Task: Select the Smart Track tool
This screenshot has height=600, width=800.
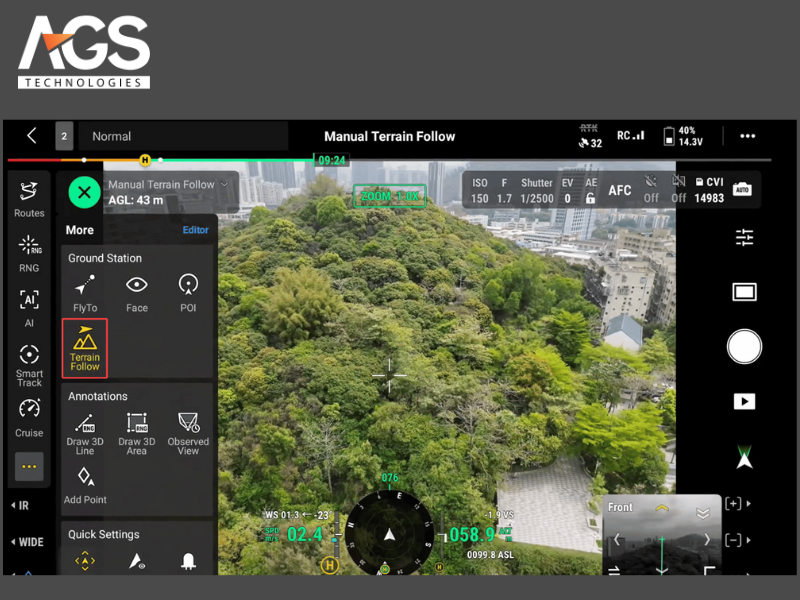Action: 29,363
